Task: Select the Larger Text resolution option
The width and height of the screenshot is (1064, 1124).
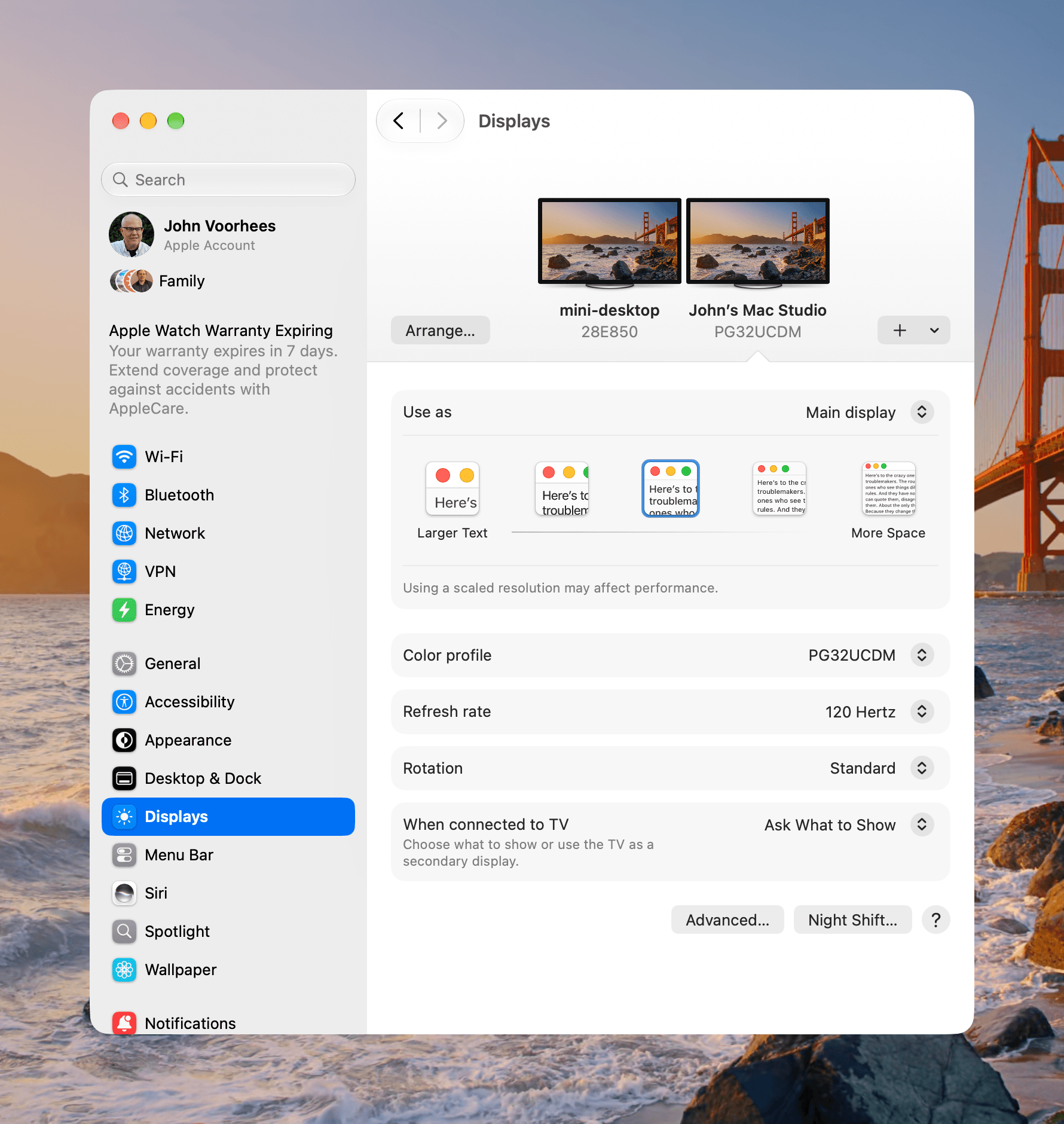Action: coord(452,488)
